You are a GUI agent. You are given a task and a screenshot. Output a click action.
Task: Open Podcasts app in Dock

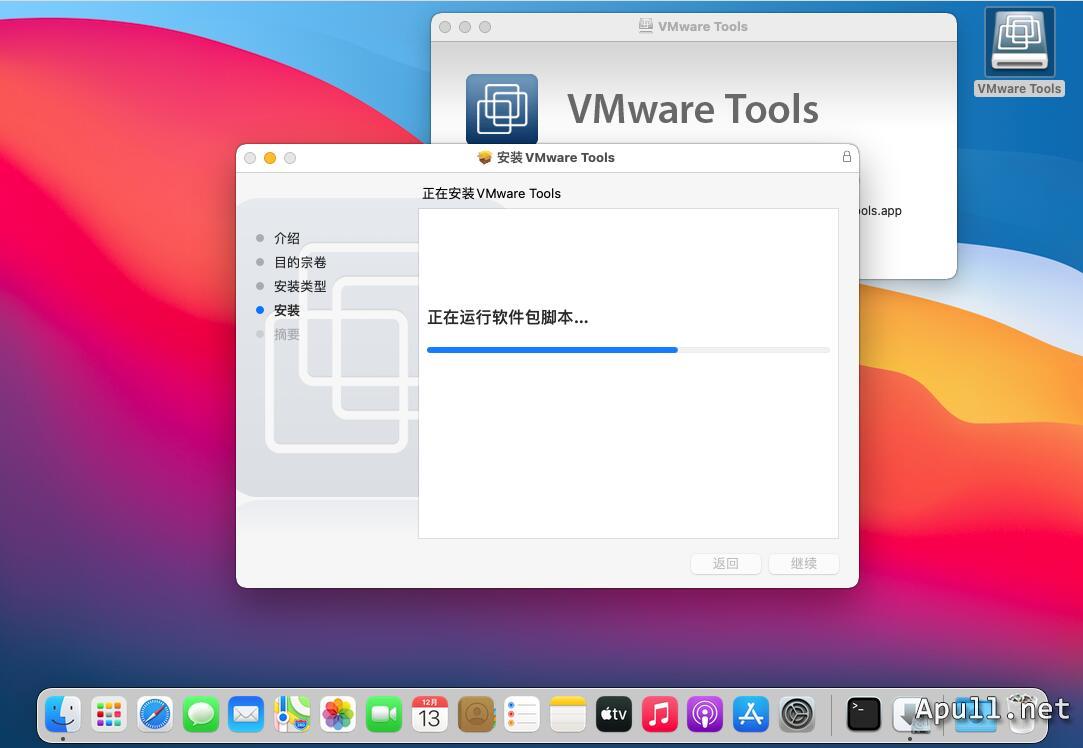pos(705,713)
